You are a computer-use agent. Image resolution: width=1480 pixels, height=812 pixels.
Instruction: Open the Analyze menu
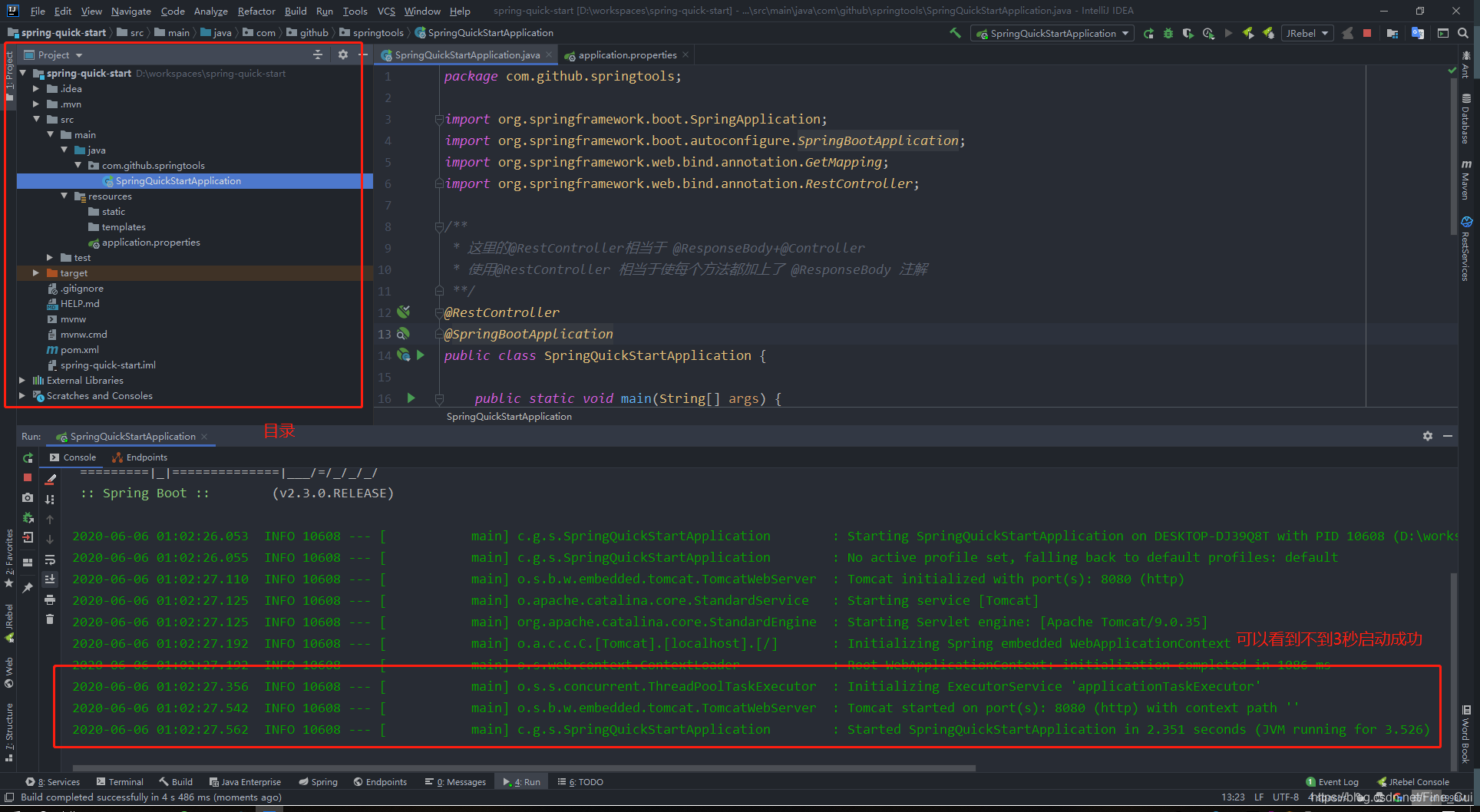tap(210, 11)
